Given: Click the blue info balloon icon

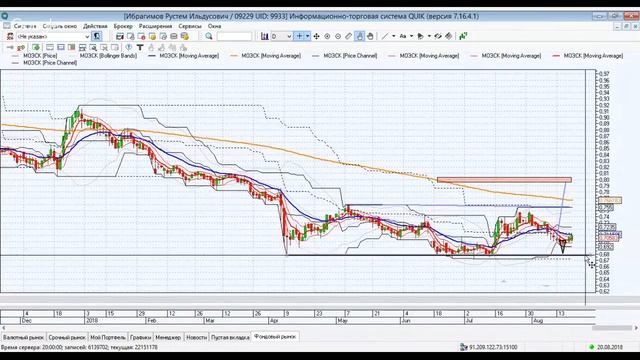Looking at the screenshot, I should tap(129, 47).
